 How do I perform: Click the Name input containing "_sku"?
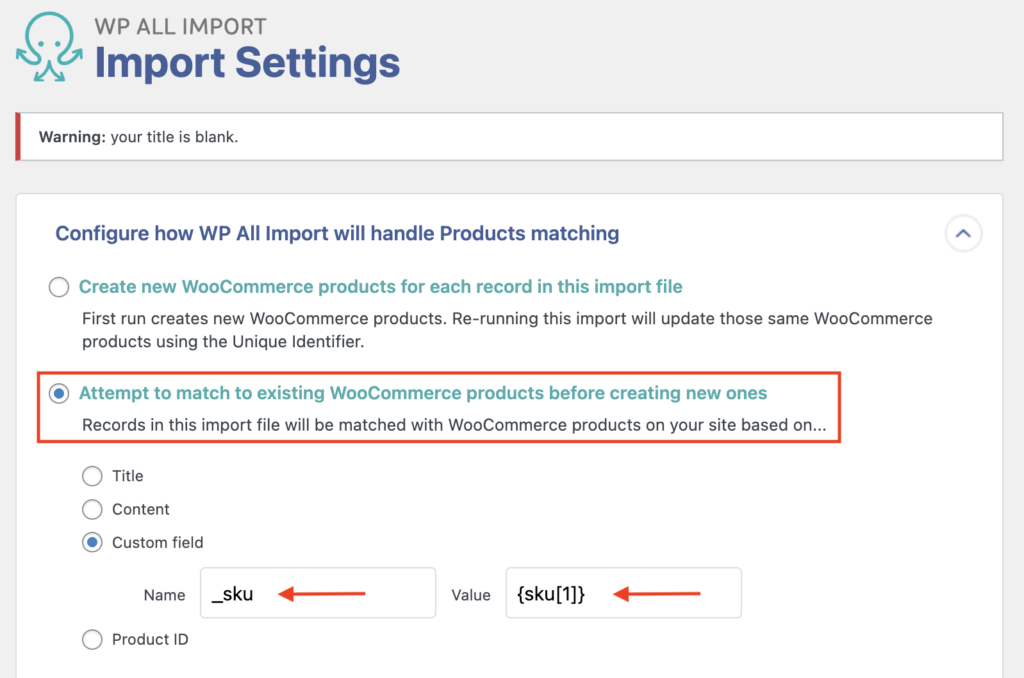(x=317, y=593)
